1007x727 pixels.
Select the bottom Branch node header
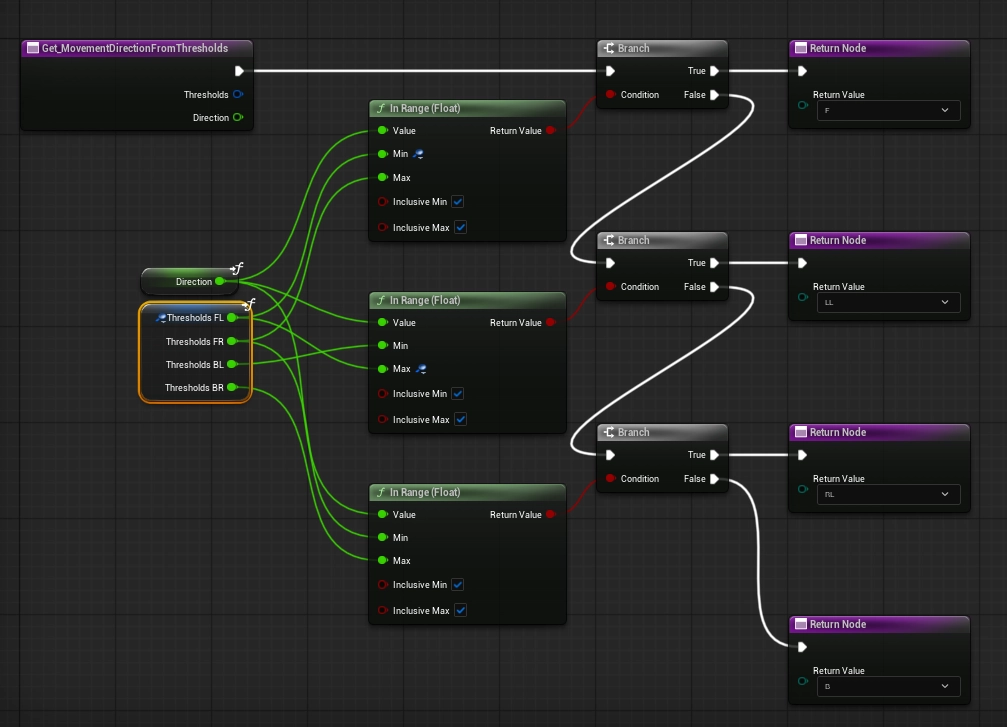click(662, 432)
